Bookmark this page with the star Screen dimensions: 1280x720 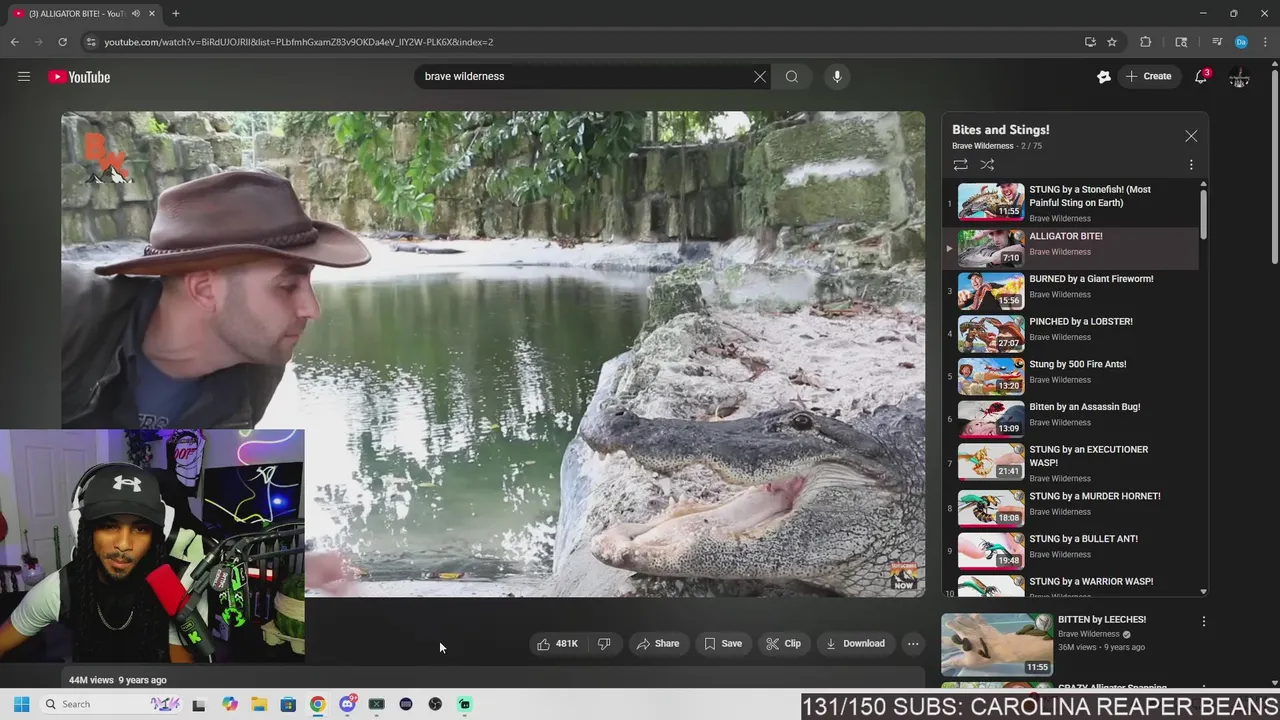tap(1112, 42)
